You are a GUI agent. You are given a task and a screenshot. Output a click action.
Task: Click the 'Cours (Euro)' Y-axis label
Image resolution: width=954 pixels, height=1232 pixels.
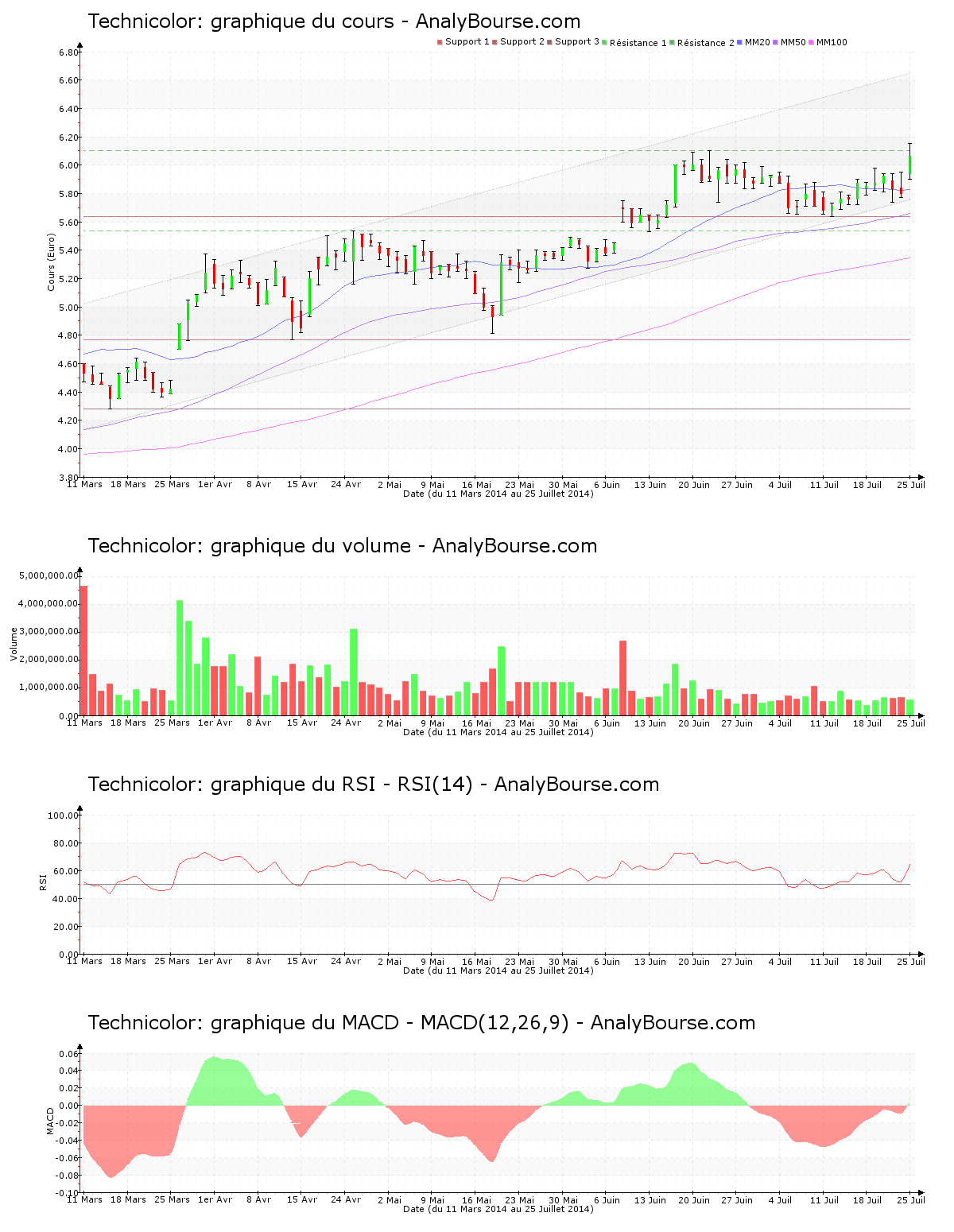pos(51,262)
